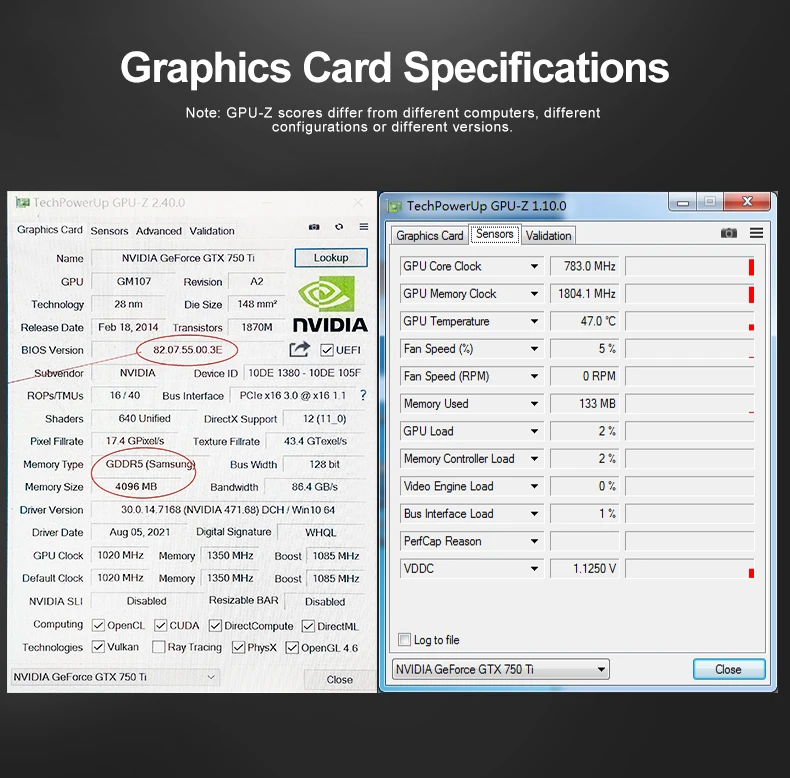The image size is (790, 778).
Task: Switch to the Advanced tab
Action: 159,231
